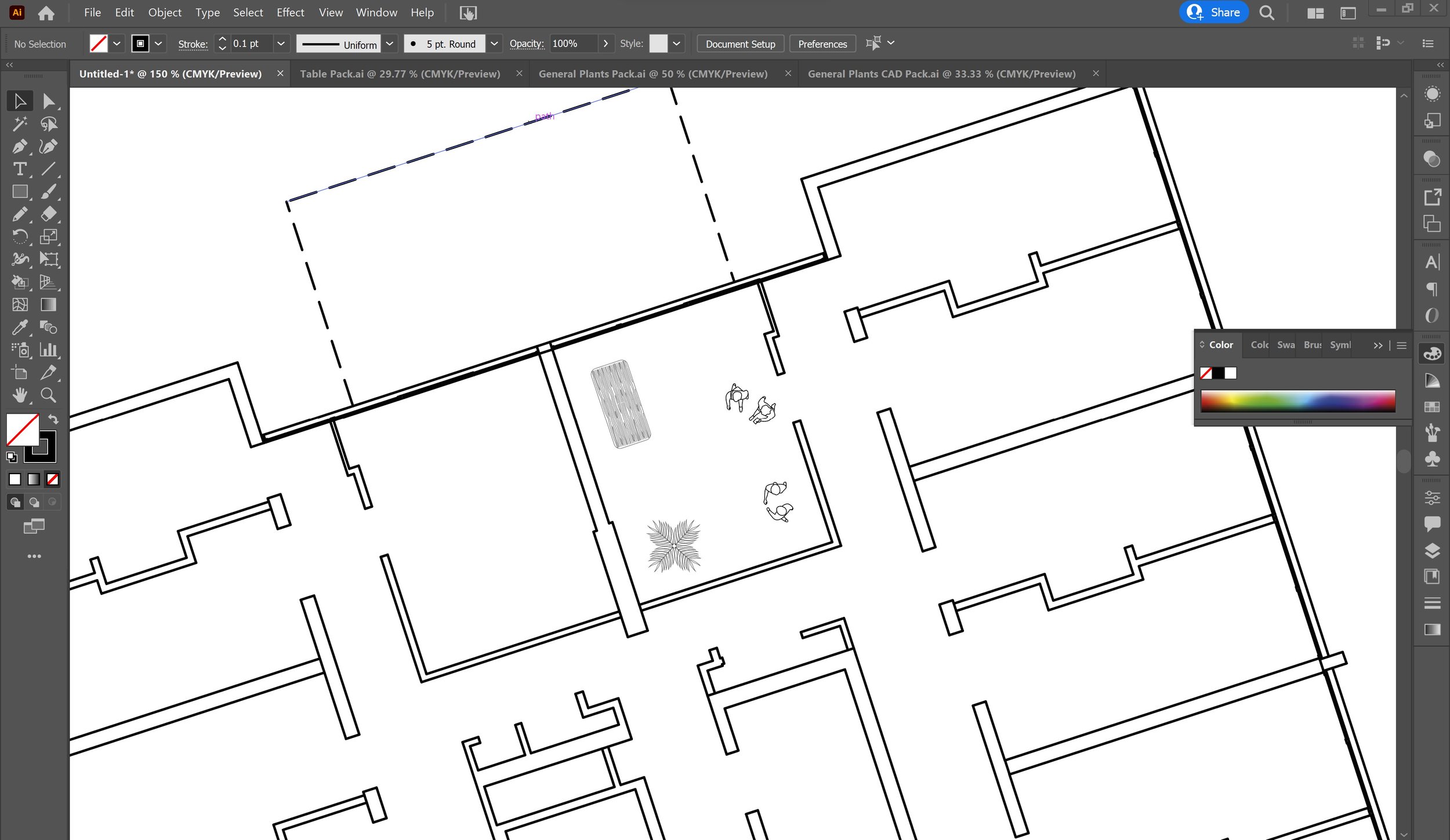1450x840 pixels.
Task: Switch to General Plants CAD Pack.ai tab
Action: point(941,74)
